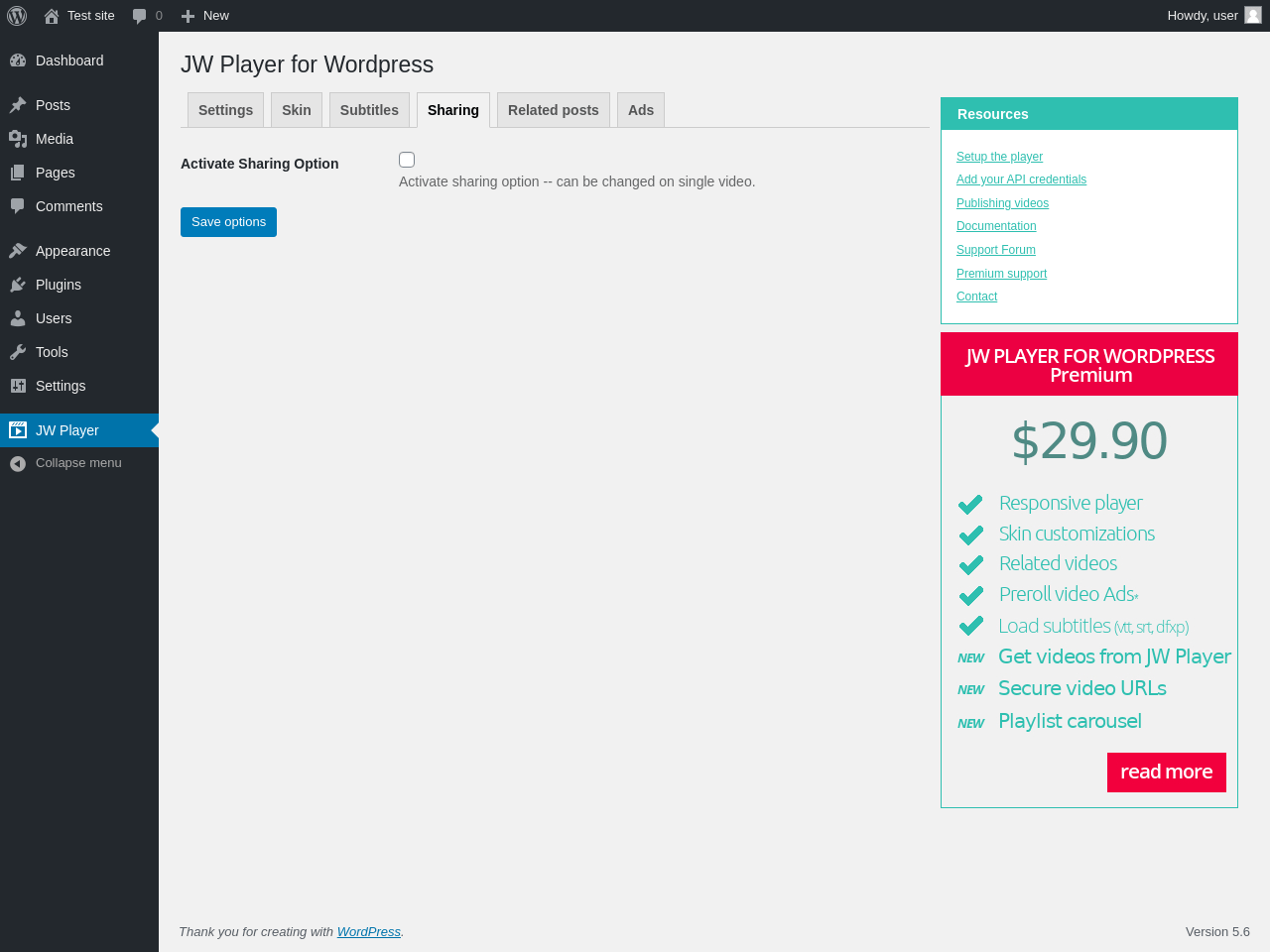Click the JW PLAYER FOR WORDPRESS Premium banner

(1089, 365)
